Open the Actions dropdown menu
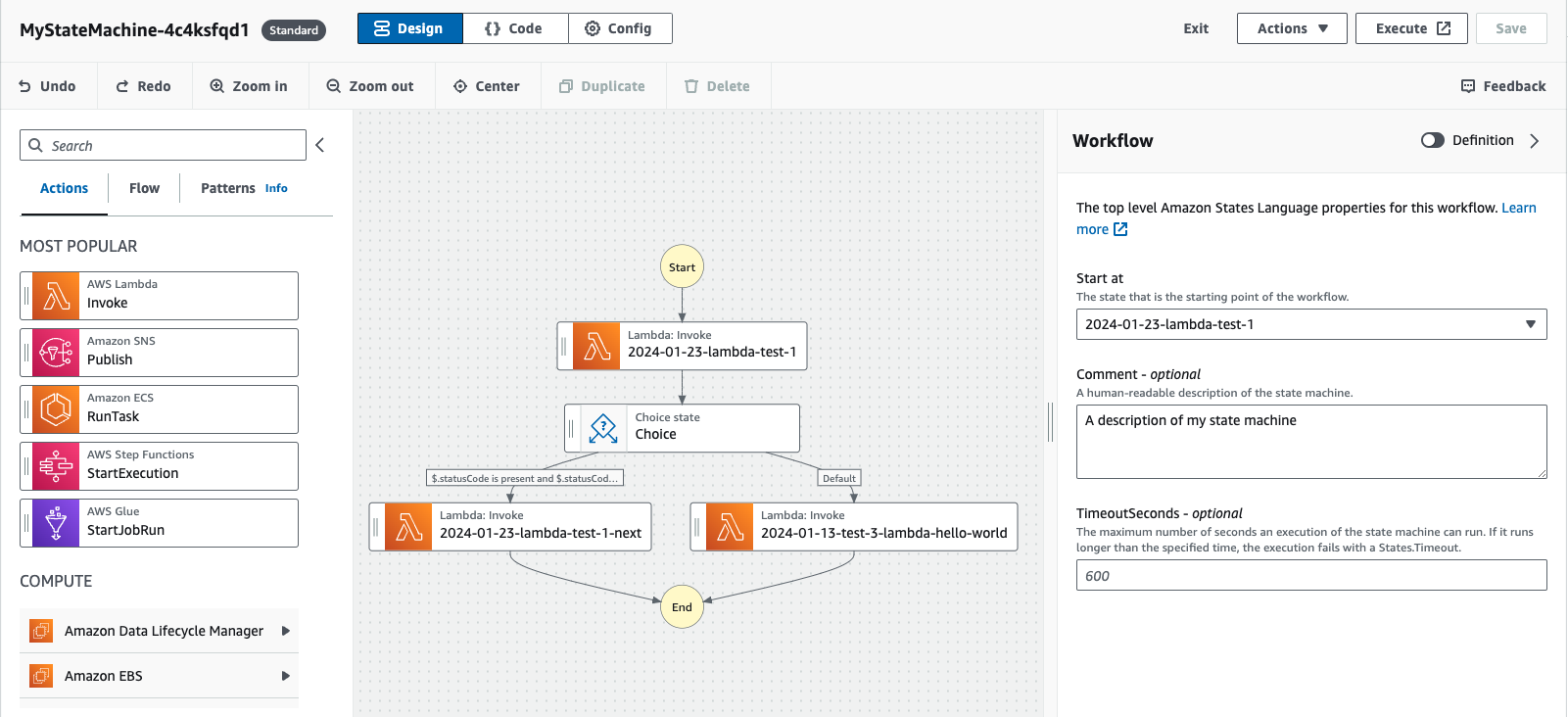This screenshot has width=1568, height=717. tap(1292, 28)
